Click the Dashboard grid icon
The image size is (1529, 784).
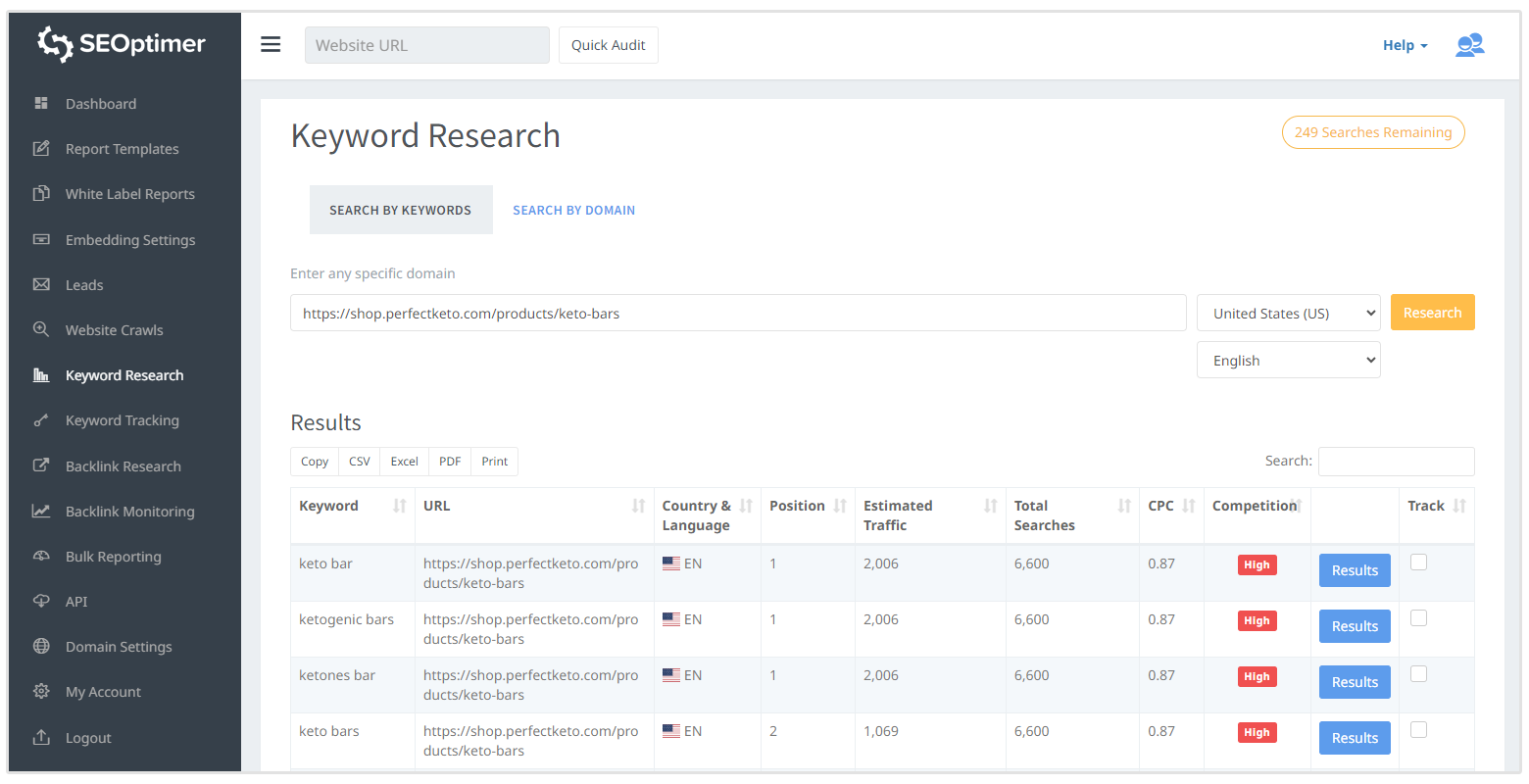coord(41,103)
